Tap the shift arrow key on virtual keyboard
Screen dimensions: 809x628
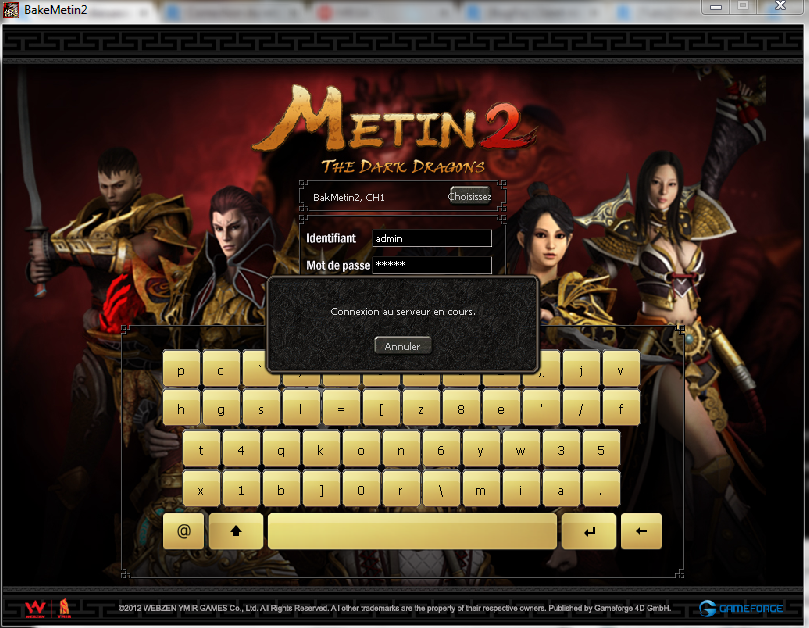pos(236,531)
